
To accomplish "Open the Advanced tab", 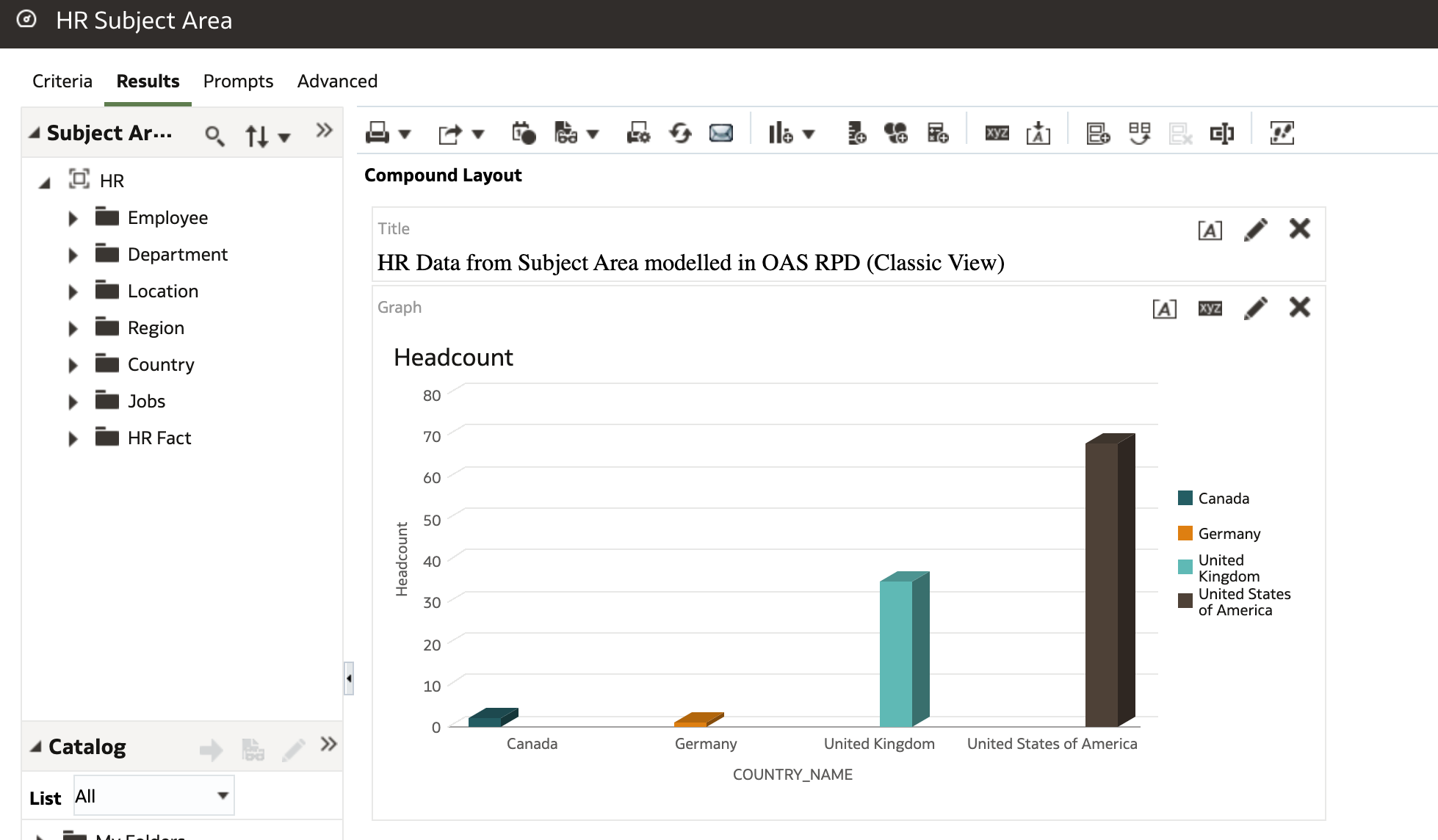I will click(x=337, y=81).
